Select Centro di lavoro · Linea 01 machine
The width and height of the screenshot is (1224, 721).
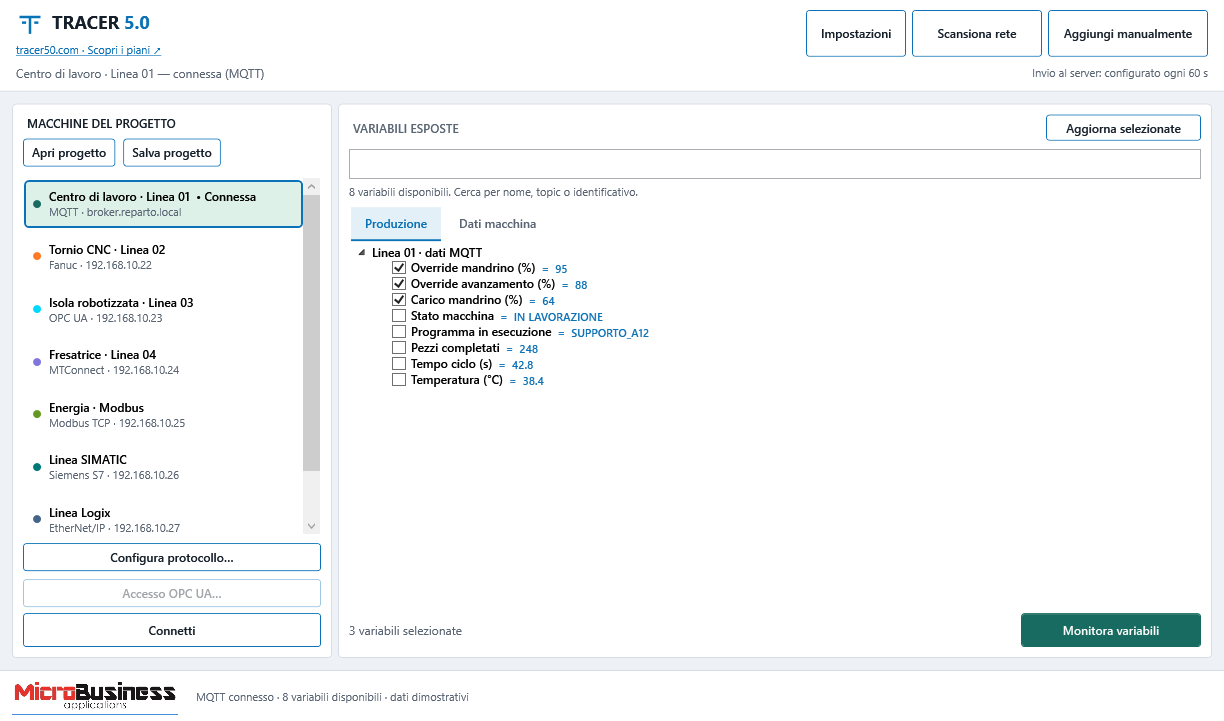pyautogui.click(x=163, y=204)
